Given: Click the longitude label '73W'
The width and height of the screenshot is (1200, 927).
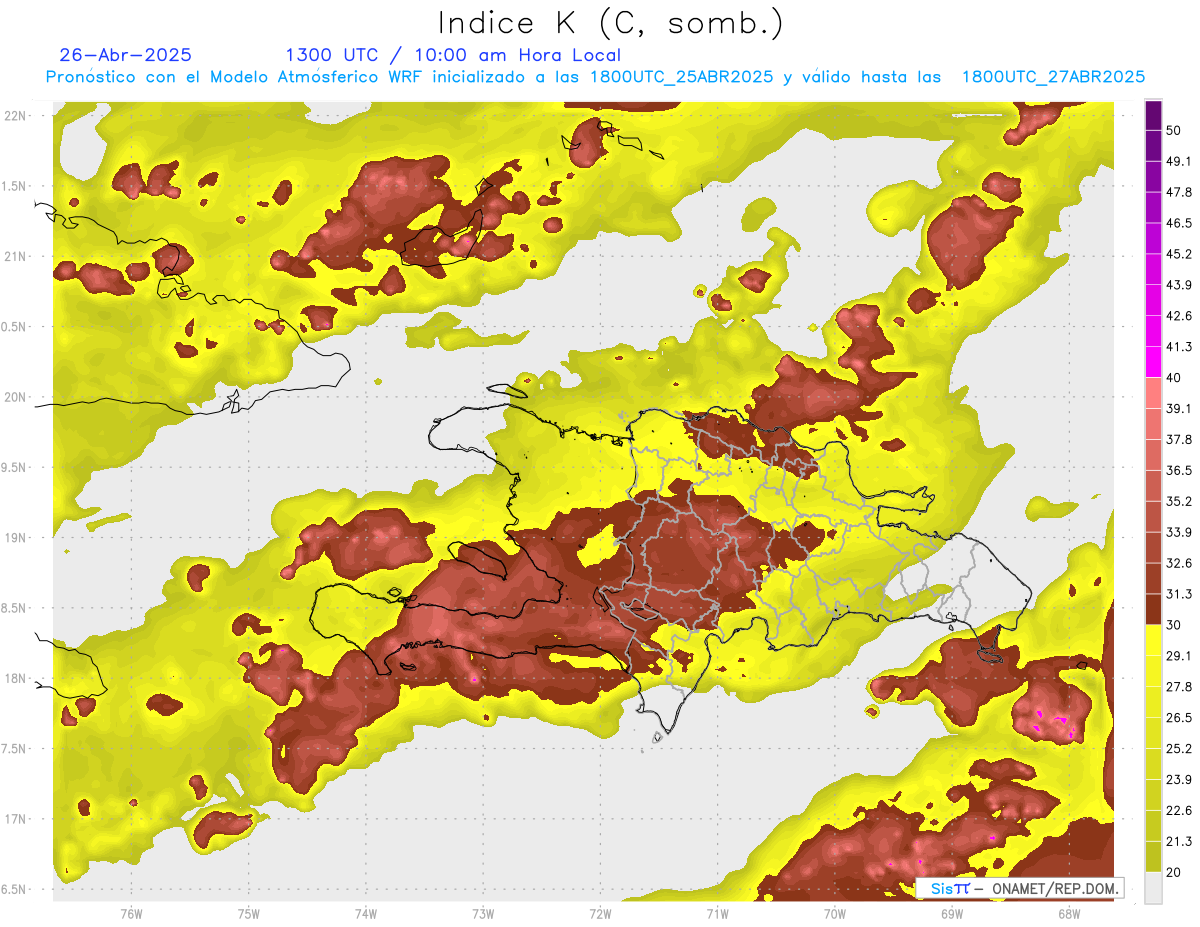Looking at the screenshot, I should [x=483, y=913].
